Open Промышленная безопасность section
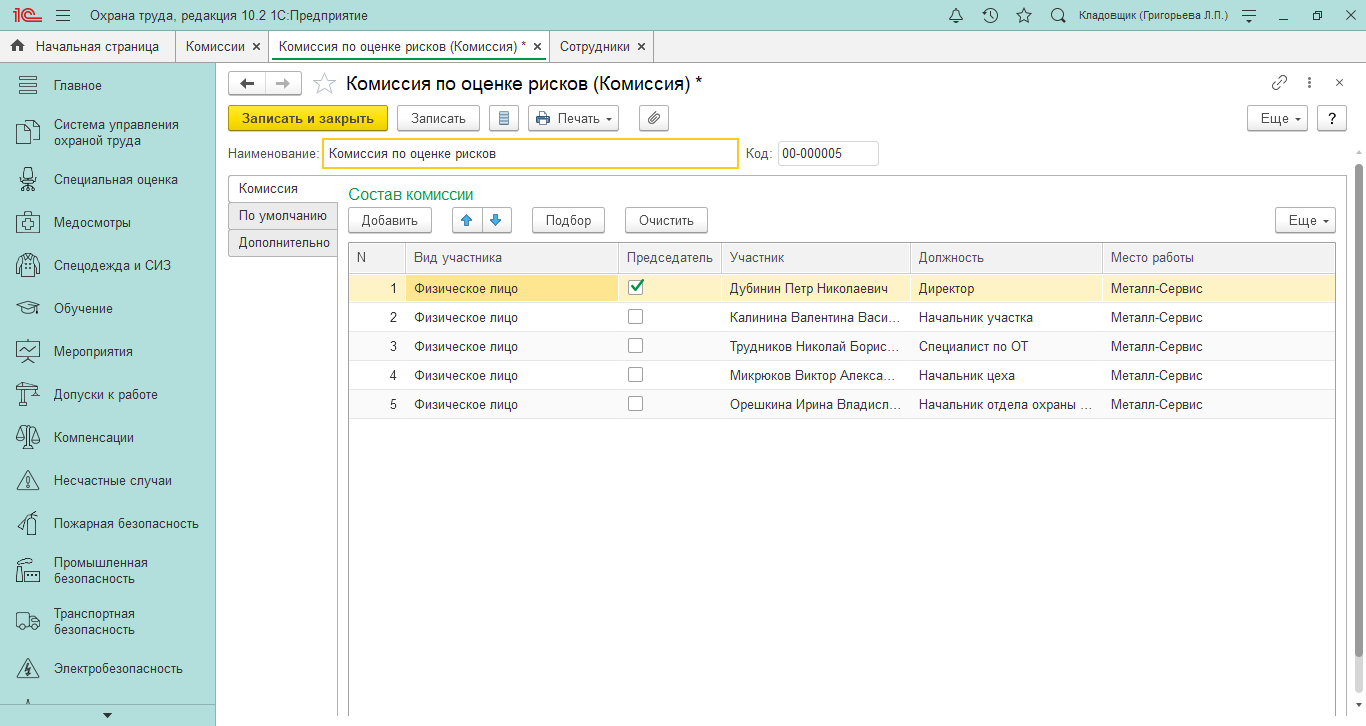 point(107,570)
